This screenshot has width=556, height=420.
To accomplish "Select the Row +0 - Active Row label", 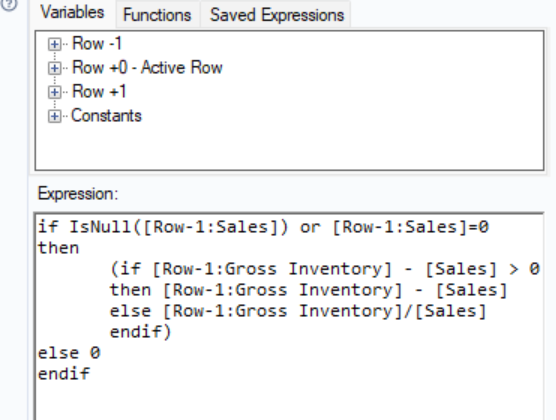I will tap(147, 67).
